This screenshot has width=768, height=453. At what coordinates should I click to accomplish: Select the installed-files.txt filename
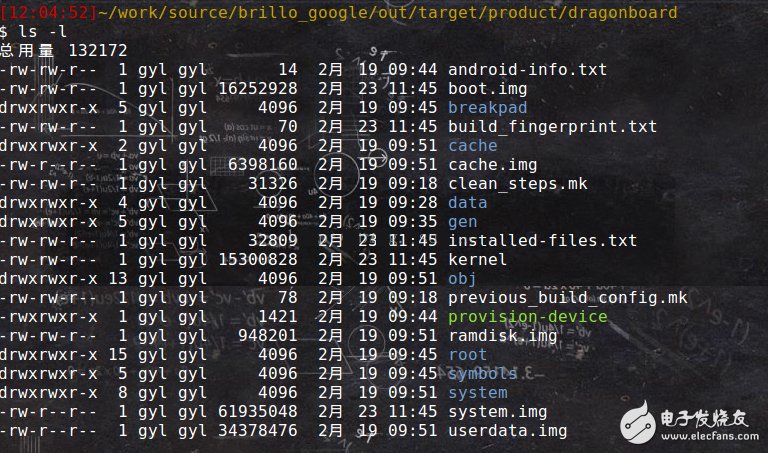coord(542,241)
